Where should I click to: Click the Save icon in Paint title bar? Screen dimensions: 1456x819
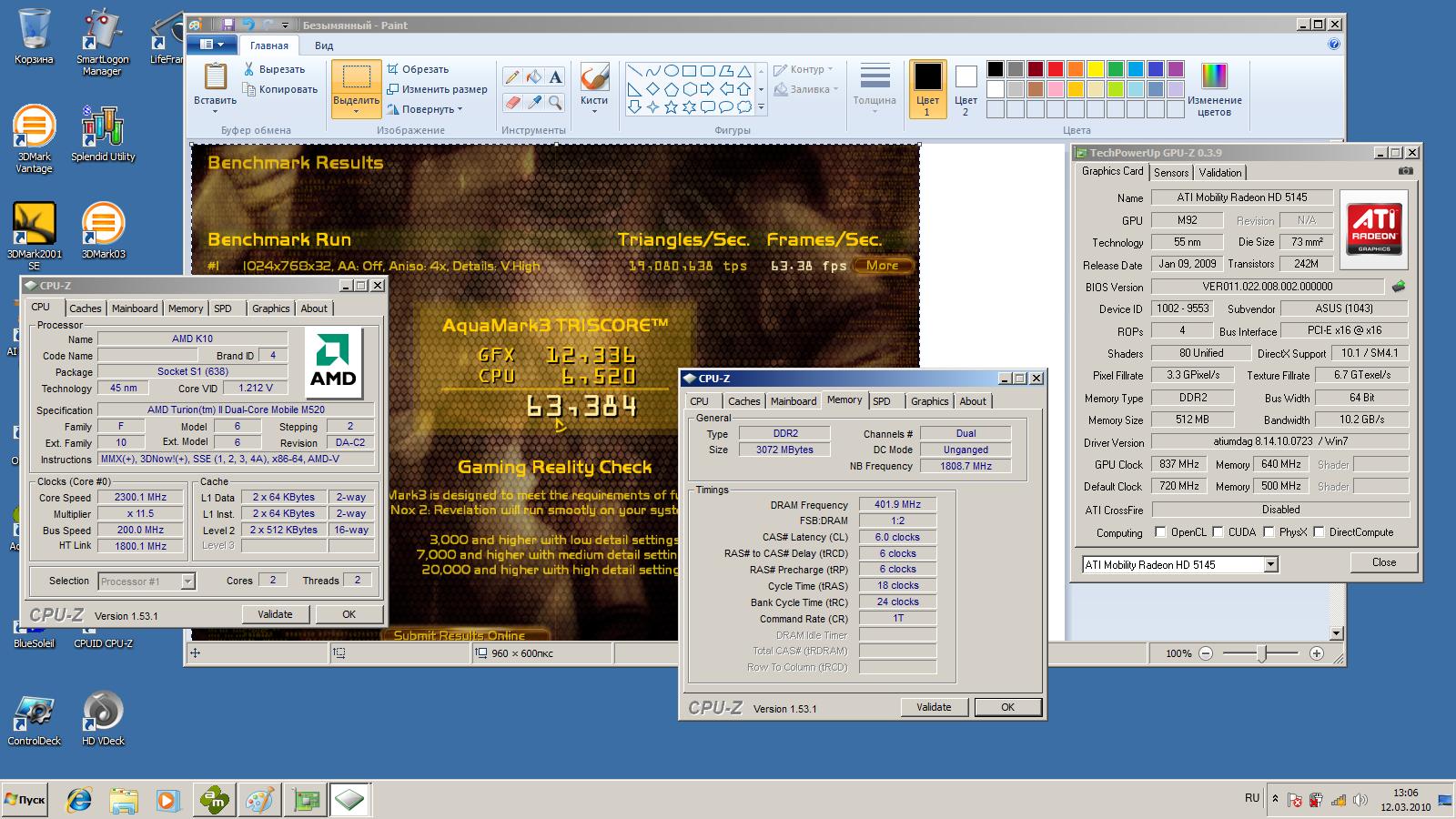click(x=227, y=25)
